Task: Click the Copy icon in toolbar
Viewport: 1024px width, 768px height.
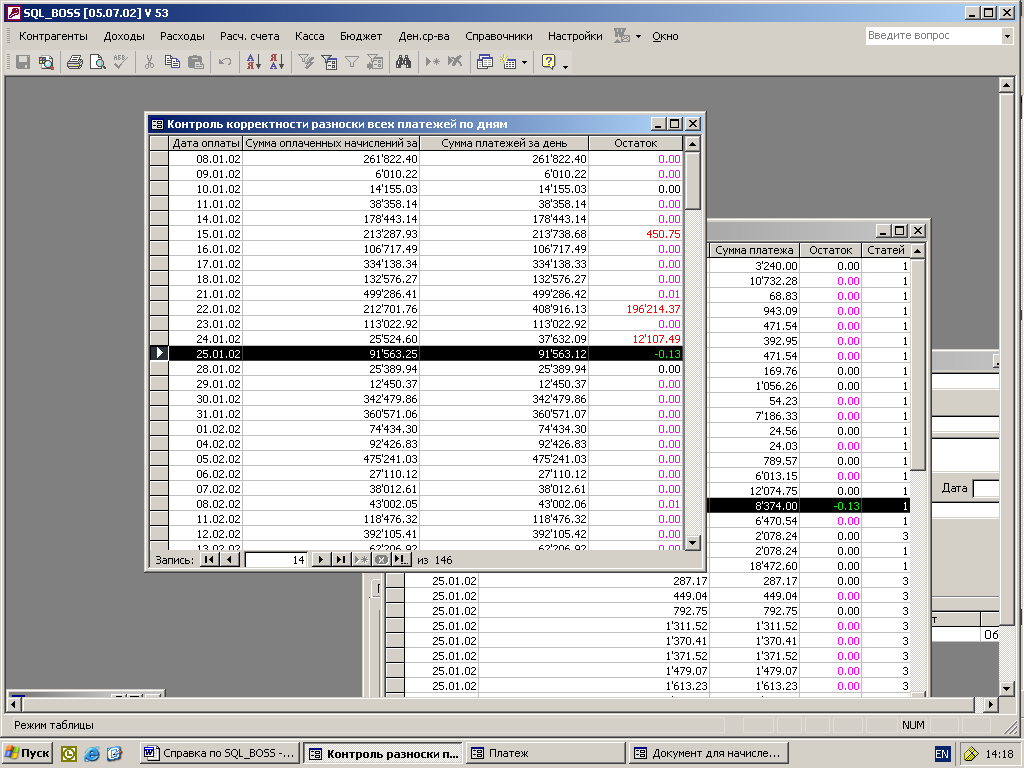Action: [172, 62]
